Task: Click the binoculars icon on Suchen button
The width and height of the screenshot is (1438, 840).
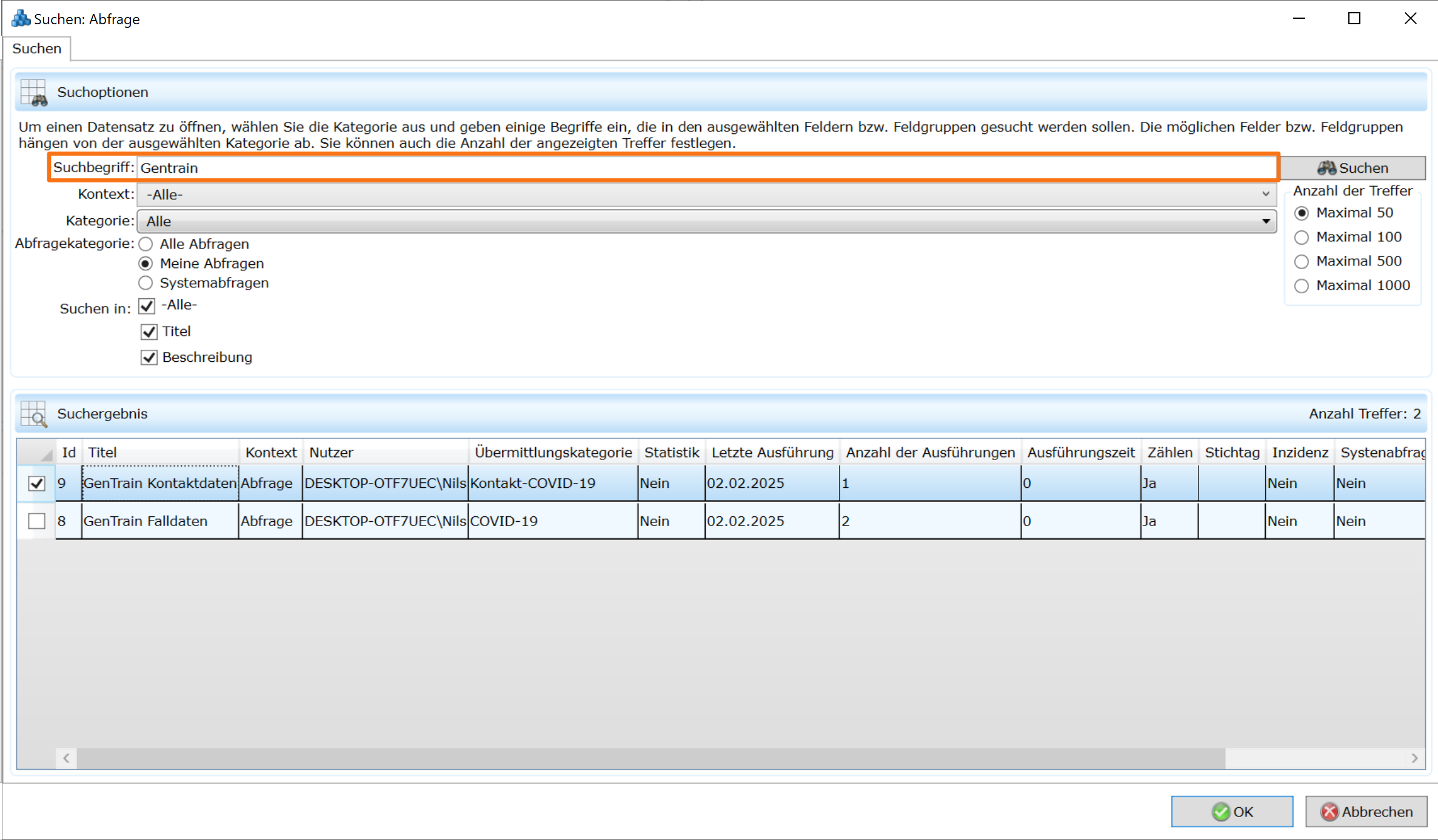Action: [x=1326, y=168]
